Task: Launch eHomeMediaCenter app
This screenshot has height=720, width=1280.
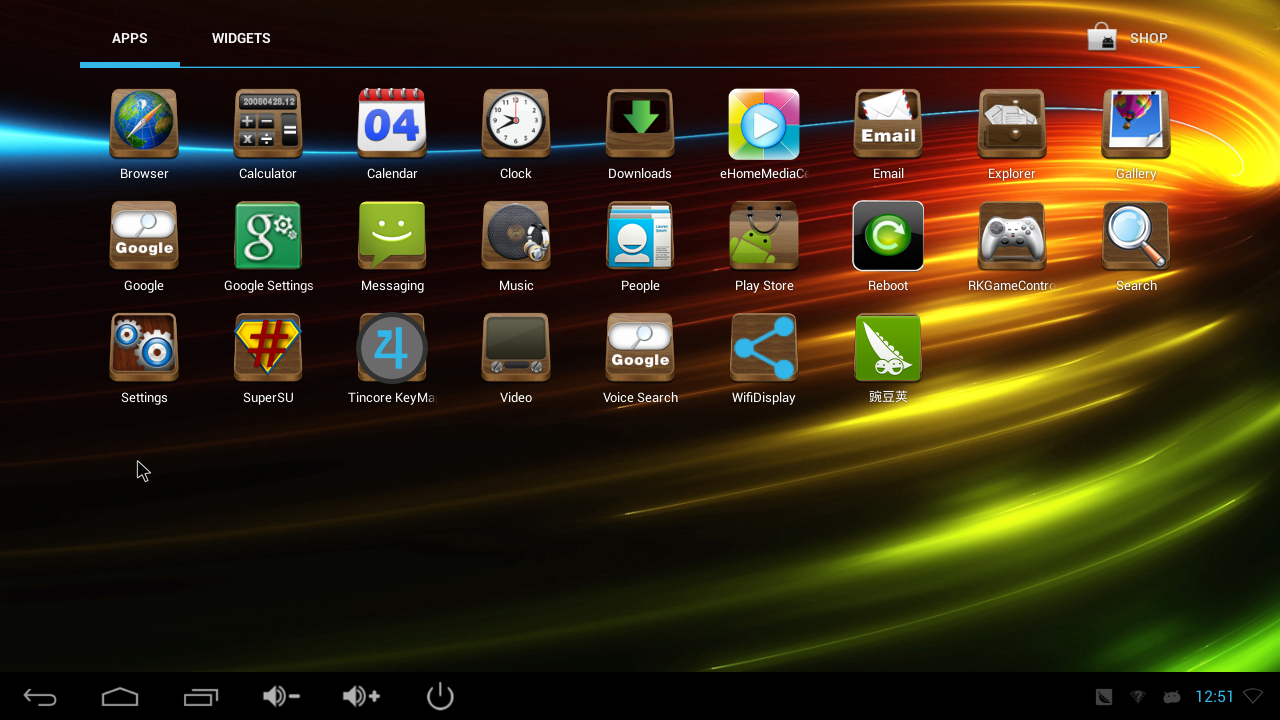Action: [x=764, y=124]
